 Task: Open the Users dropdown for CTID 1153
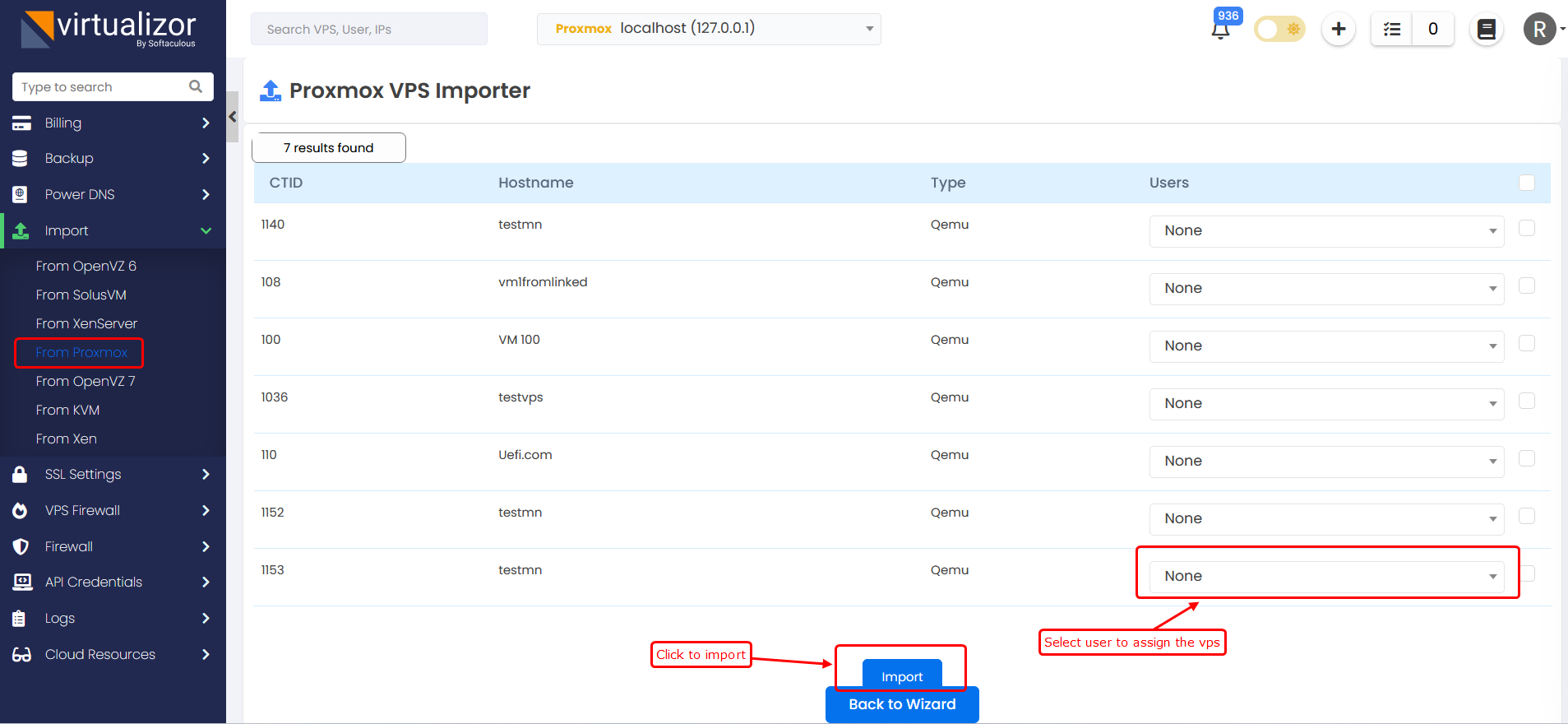[1327, 577]
